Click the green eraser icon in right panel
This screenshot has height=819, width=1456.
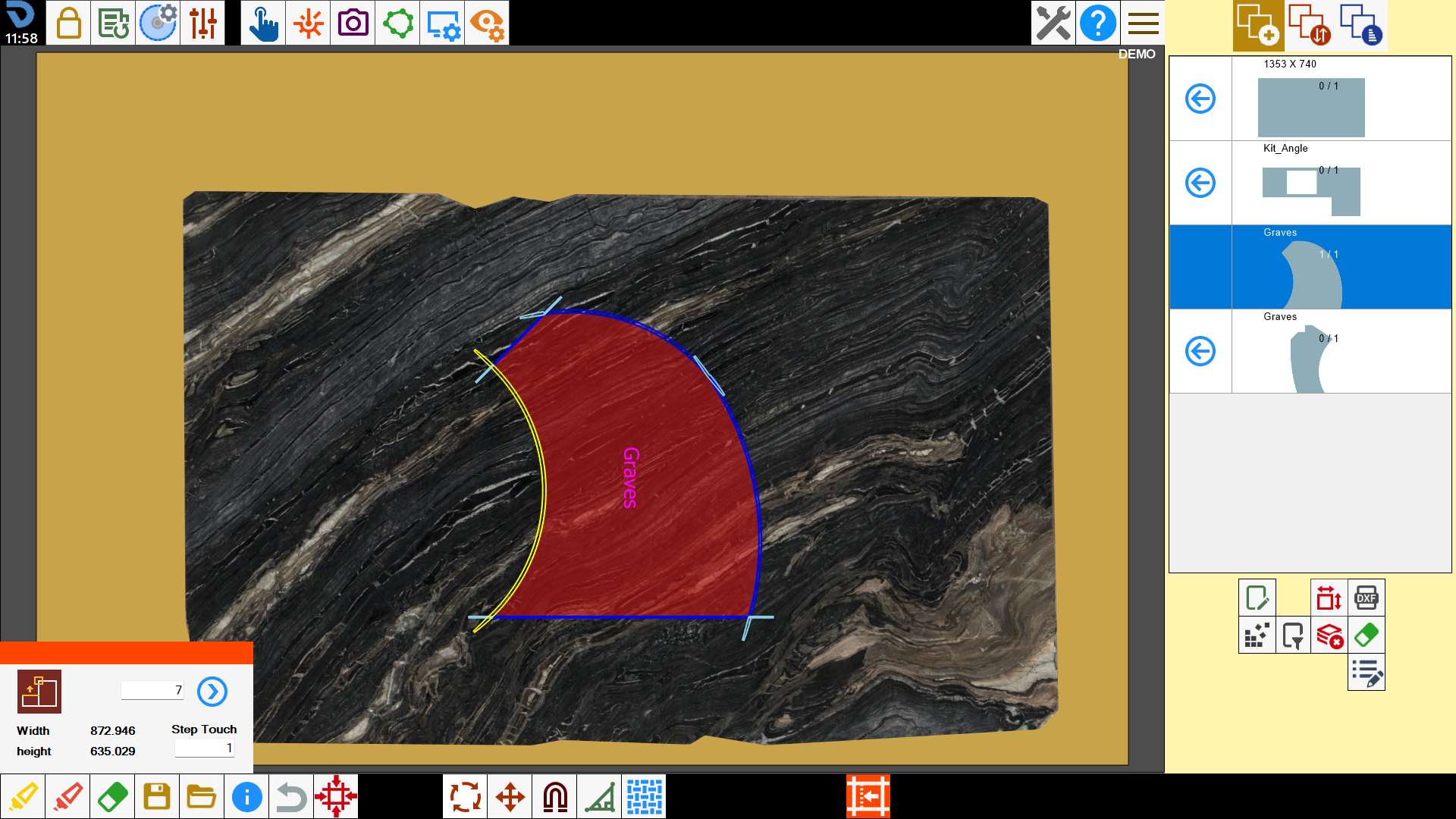[1367, 635]
